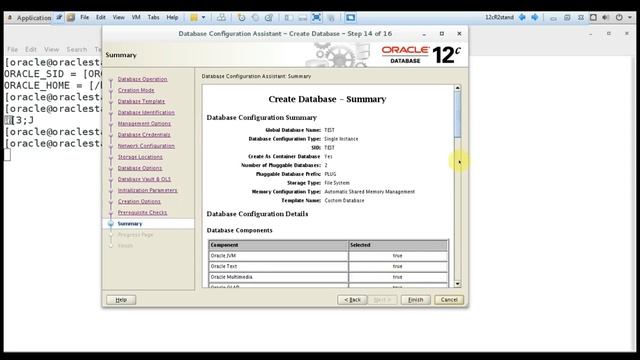Click the revert to snapshot icon
640x360 pixels.
coord(255,18)
